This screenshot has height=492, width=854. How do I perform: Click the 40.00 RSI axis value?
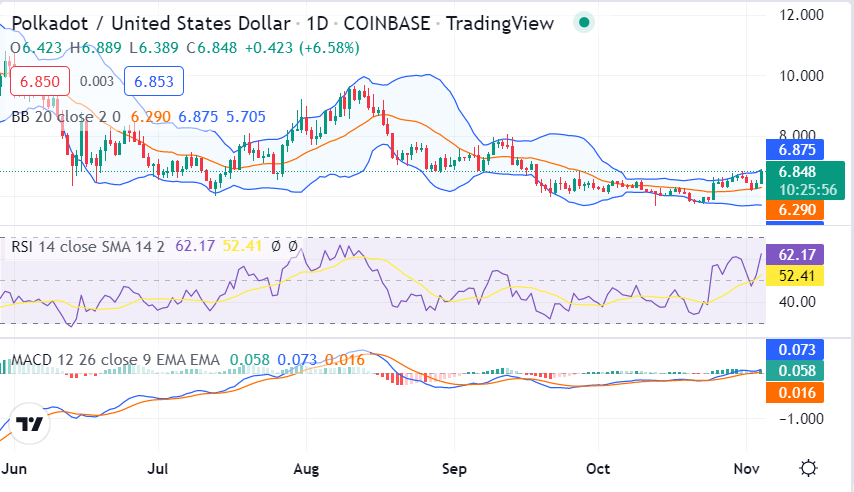(797, 302)
